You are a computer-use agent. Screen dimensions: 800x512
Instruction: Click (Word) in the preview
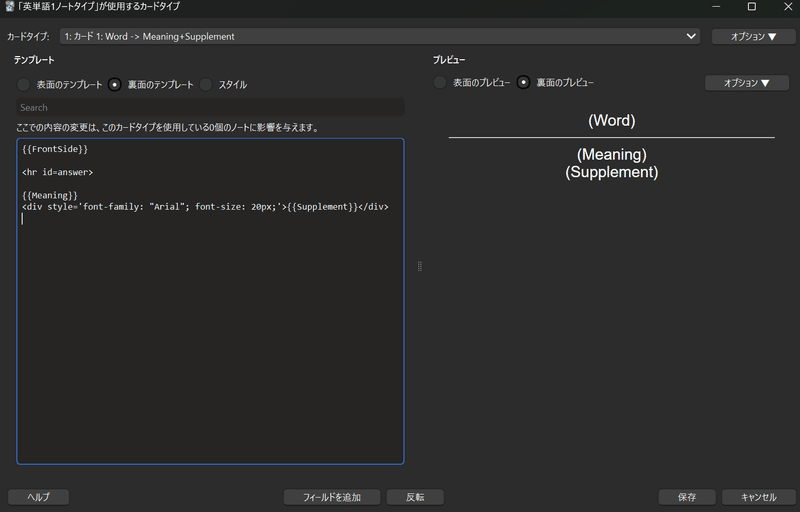(612, 121)
